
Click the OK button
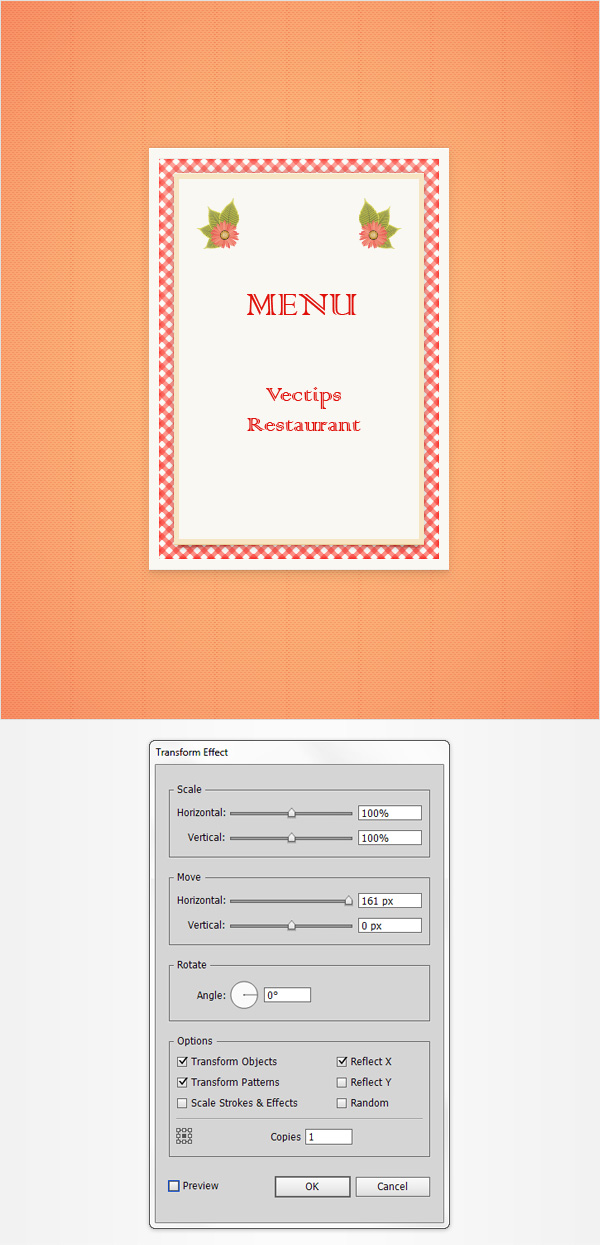tap(312, 1187)
